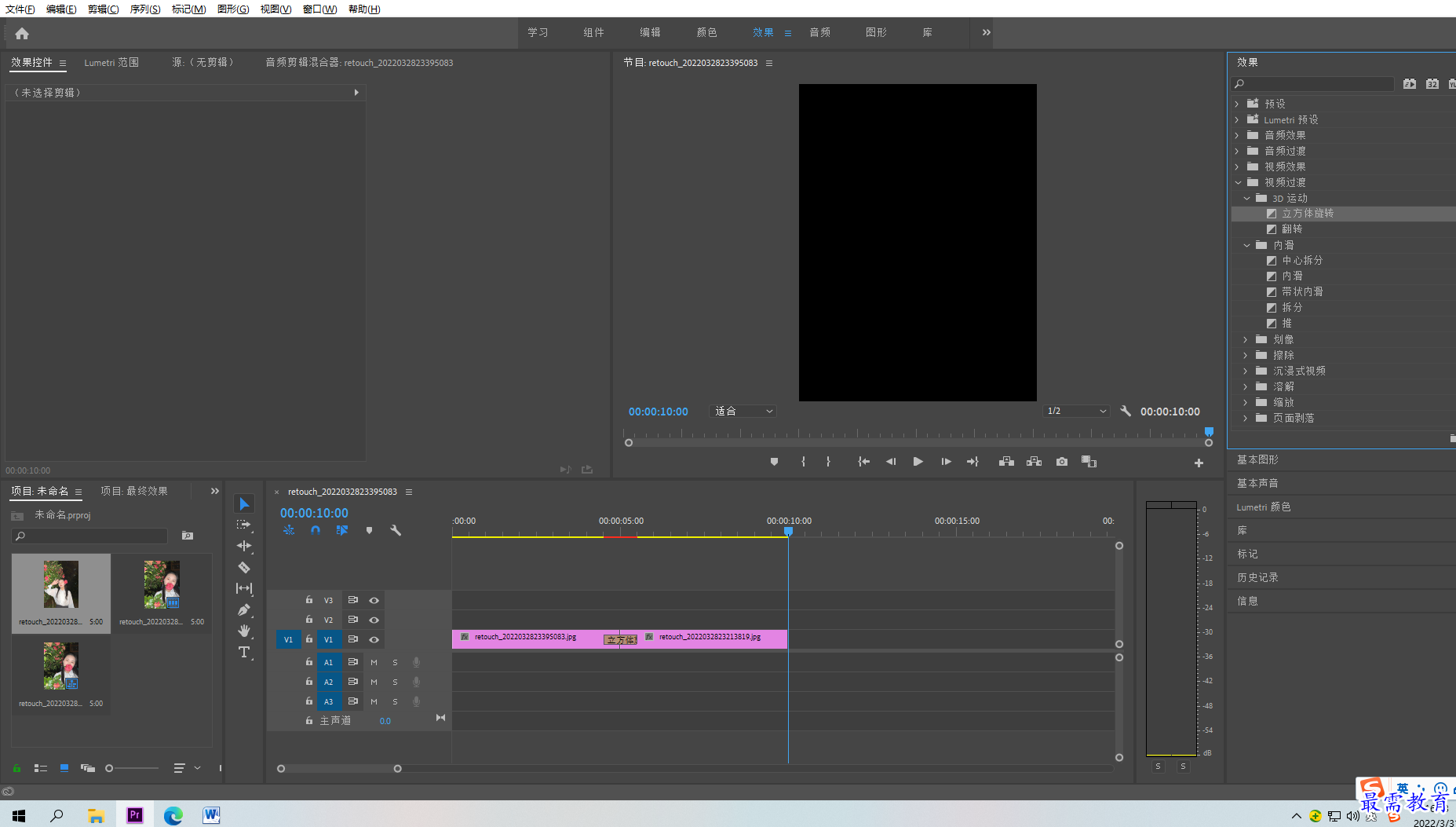Open the Lumetri 颜色 panel

coord(1264,507)
